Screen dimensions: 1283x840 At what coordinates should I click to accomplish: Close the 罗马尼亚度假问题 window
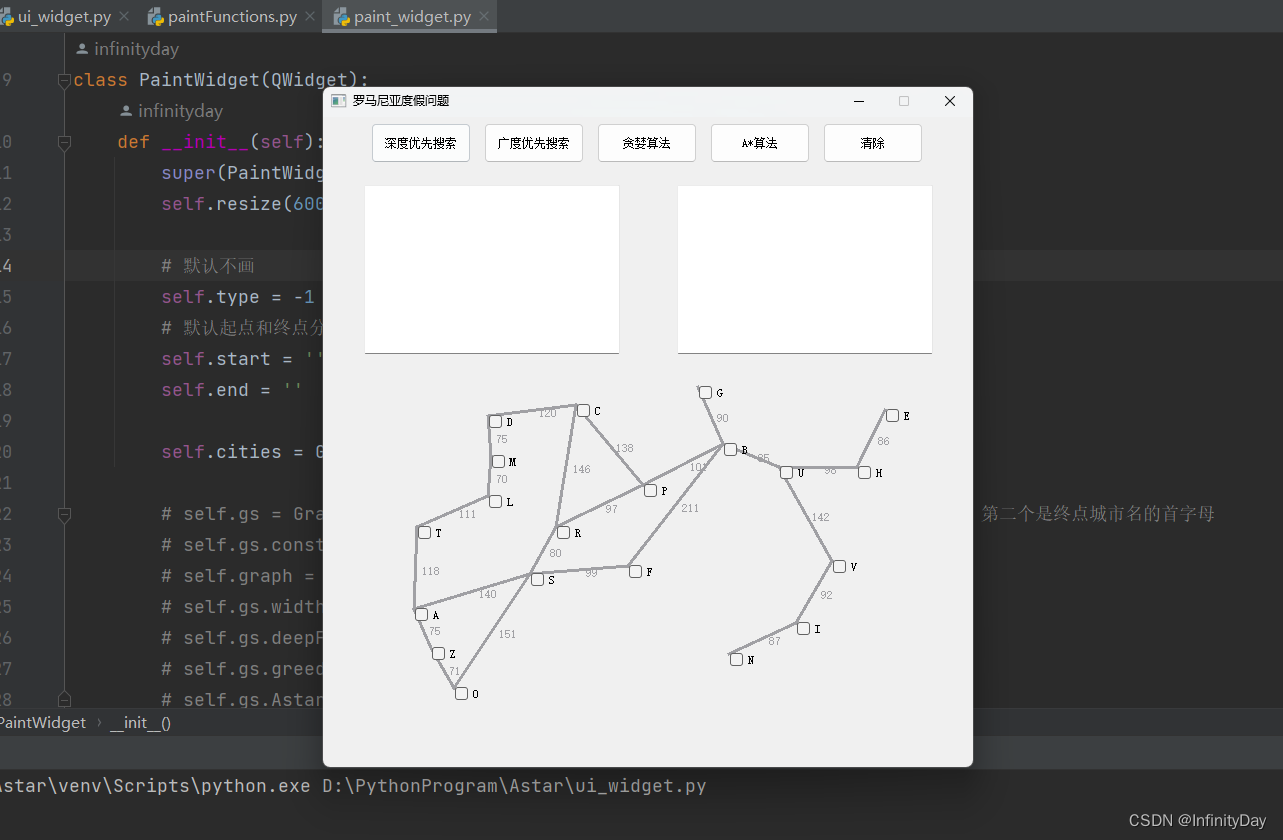(950, 101)
